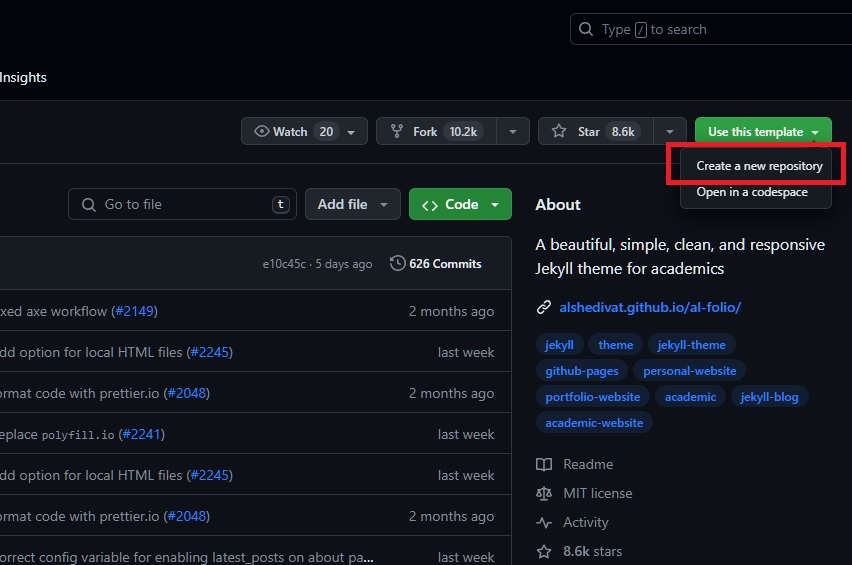
Task: Click the Watch eye icon
Action: click(262, 132)
